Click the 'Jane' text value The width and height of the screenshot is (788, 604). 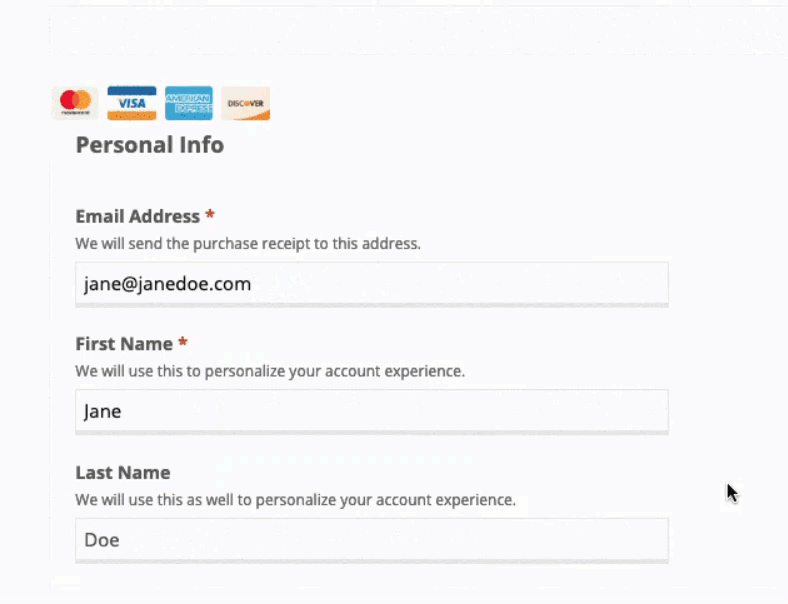tap(103, 412)
